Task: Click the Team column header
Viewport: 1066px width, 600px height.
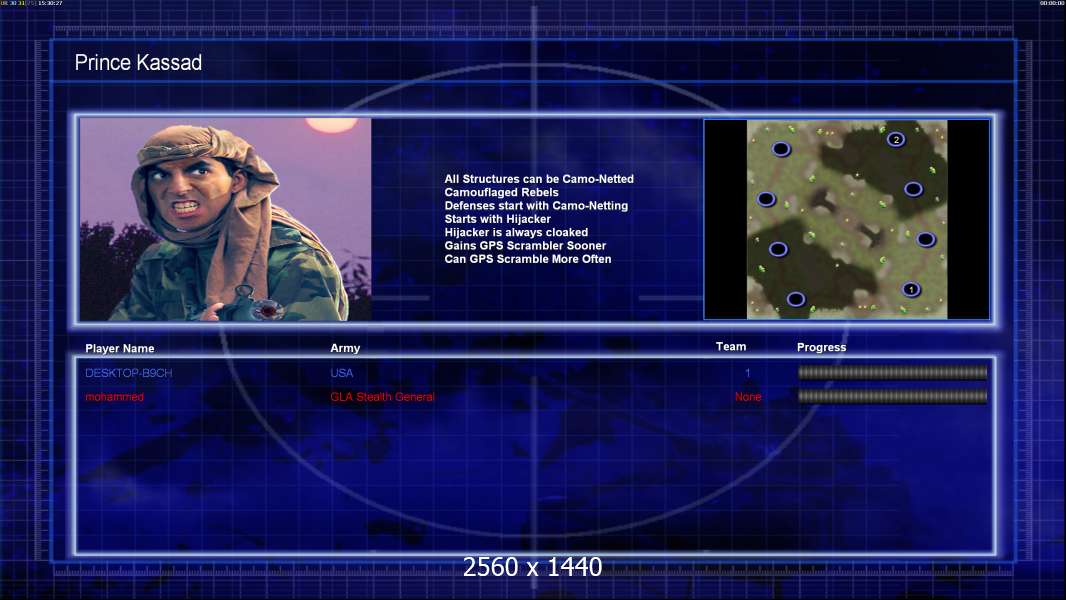Action: [x=731, y=347]
